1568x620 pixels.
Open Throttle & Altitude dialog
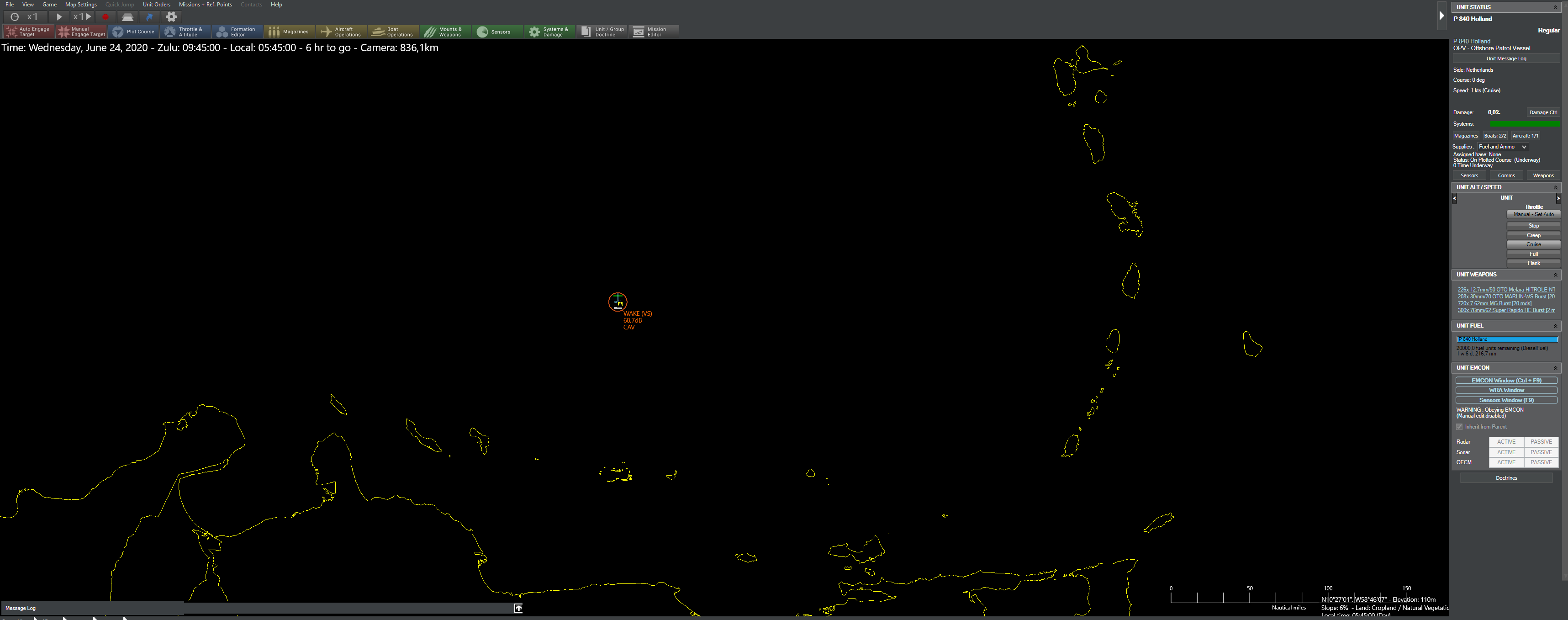[x=185, y=32]
